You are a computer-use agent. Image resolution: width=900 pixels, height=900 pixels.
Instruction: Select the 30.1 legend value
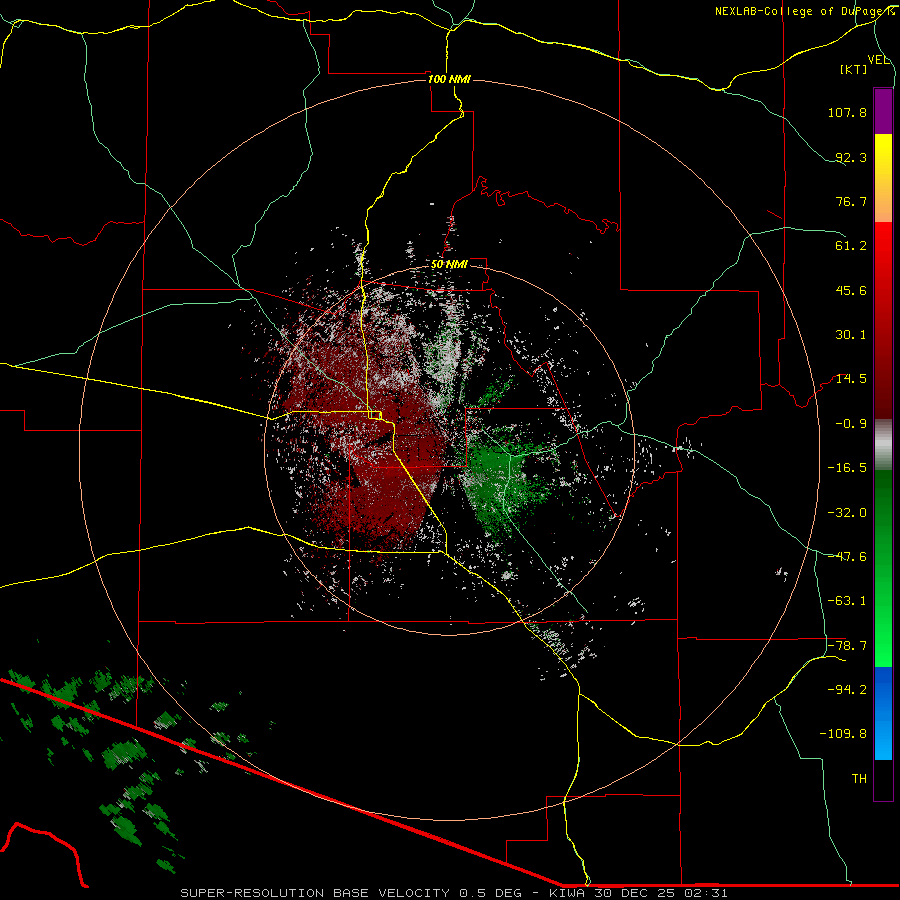point(851,335)
